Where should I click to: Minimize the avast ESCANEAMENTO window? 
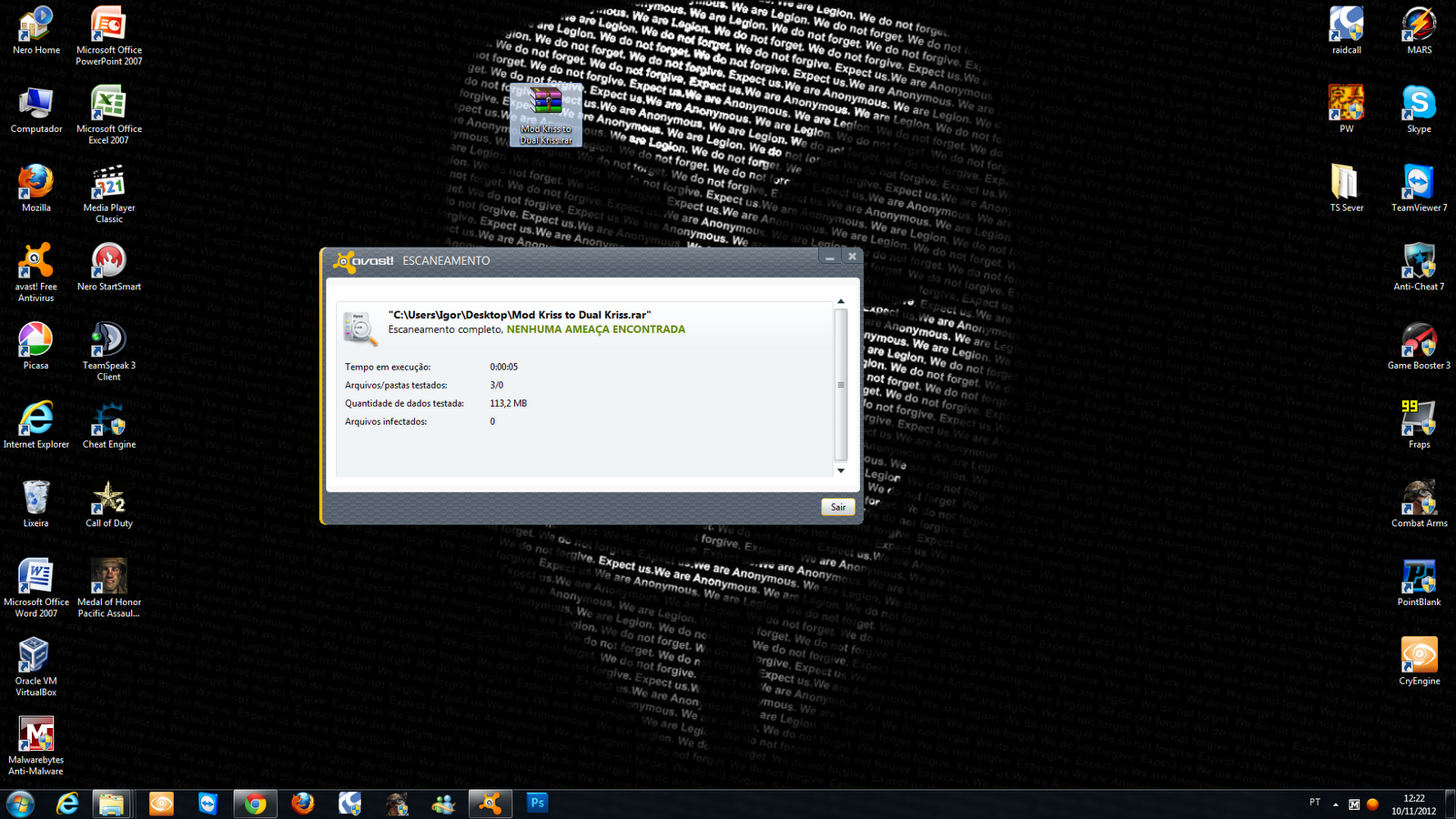830,258
